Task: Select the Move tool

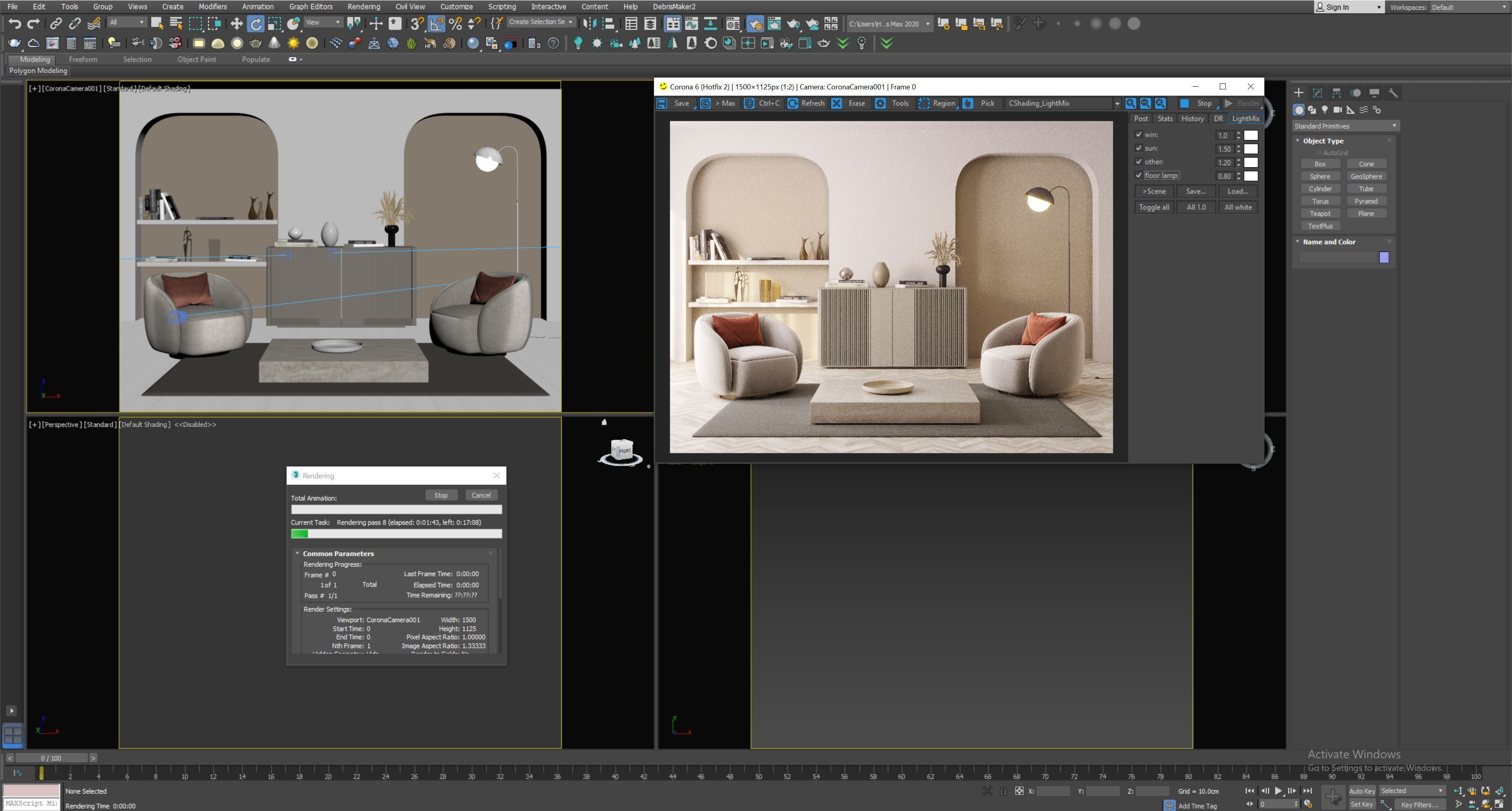Action: (236, 24)
